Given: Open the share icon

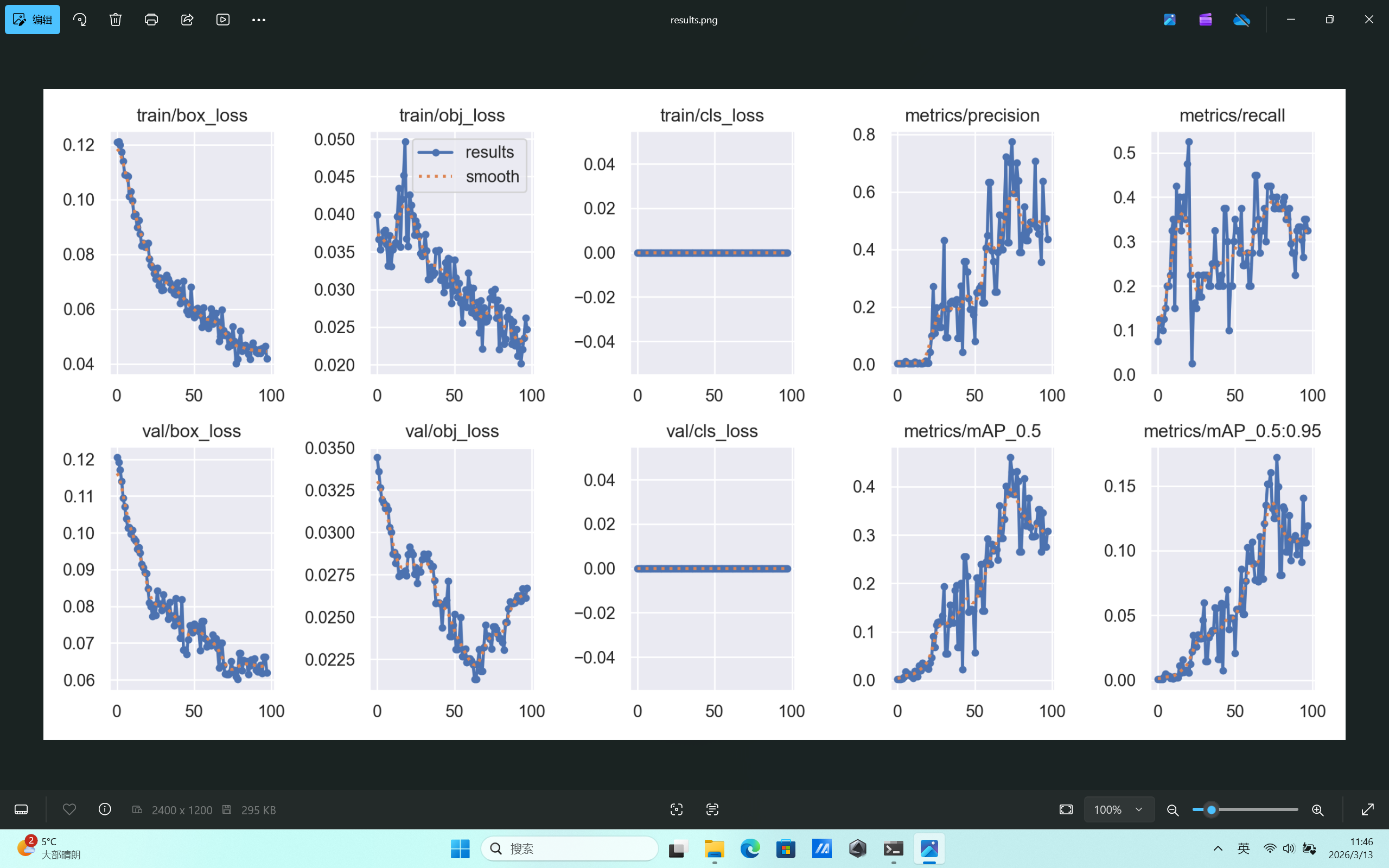Looking at the screenshot, I should 187,20.
